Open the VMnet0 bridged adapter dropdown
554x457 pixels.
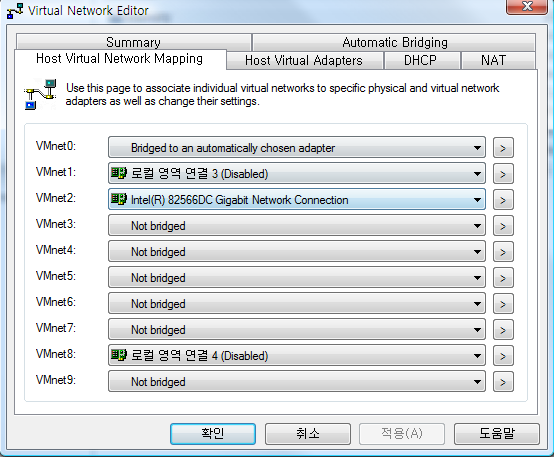click(297, 147)
